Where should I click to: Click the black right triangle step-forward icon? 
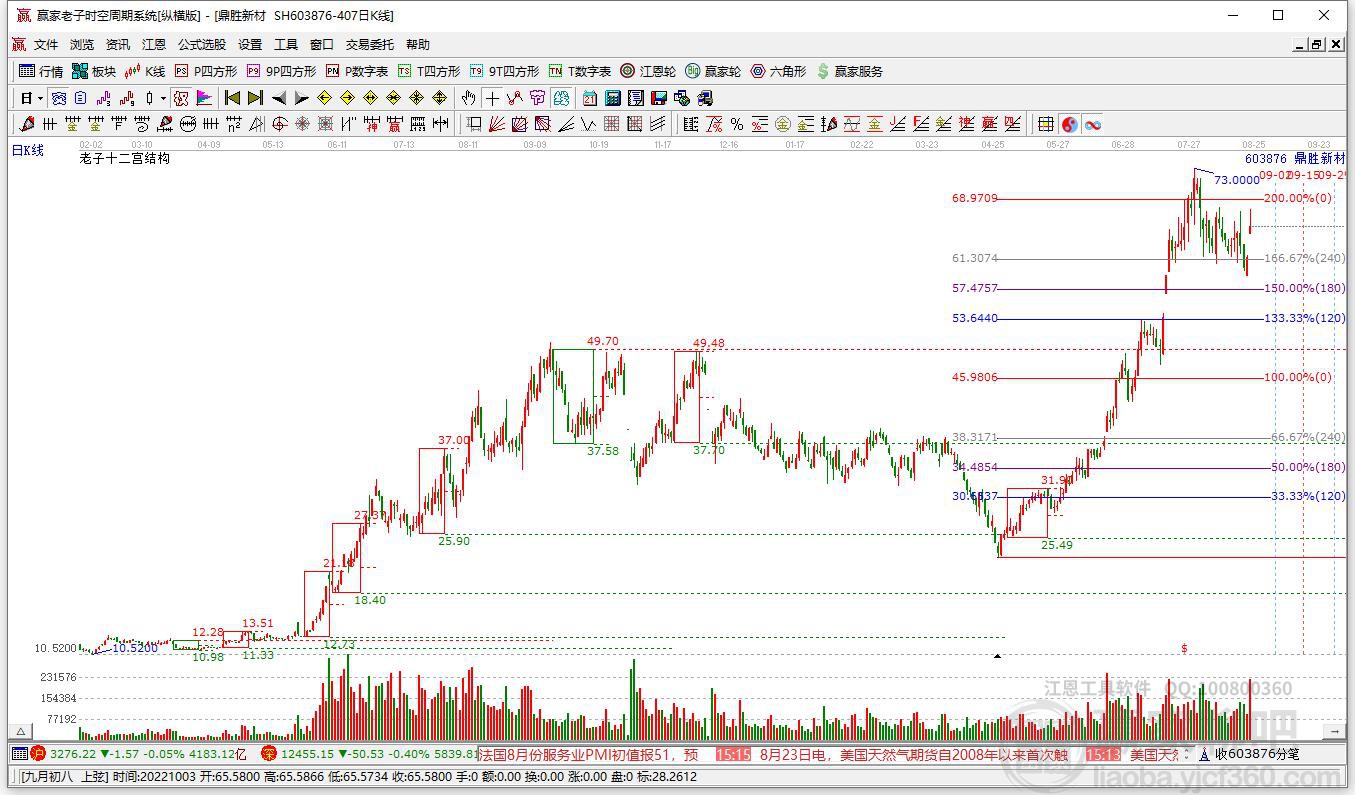(x=301, y=98)
